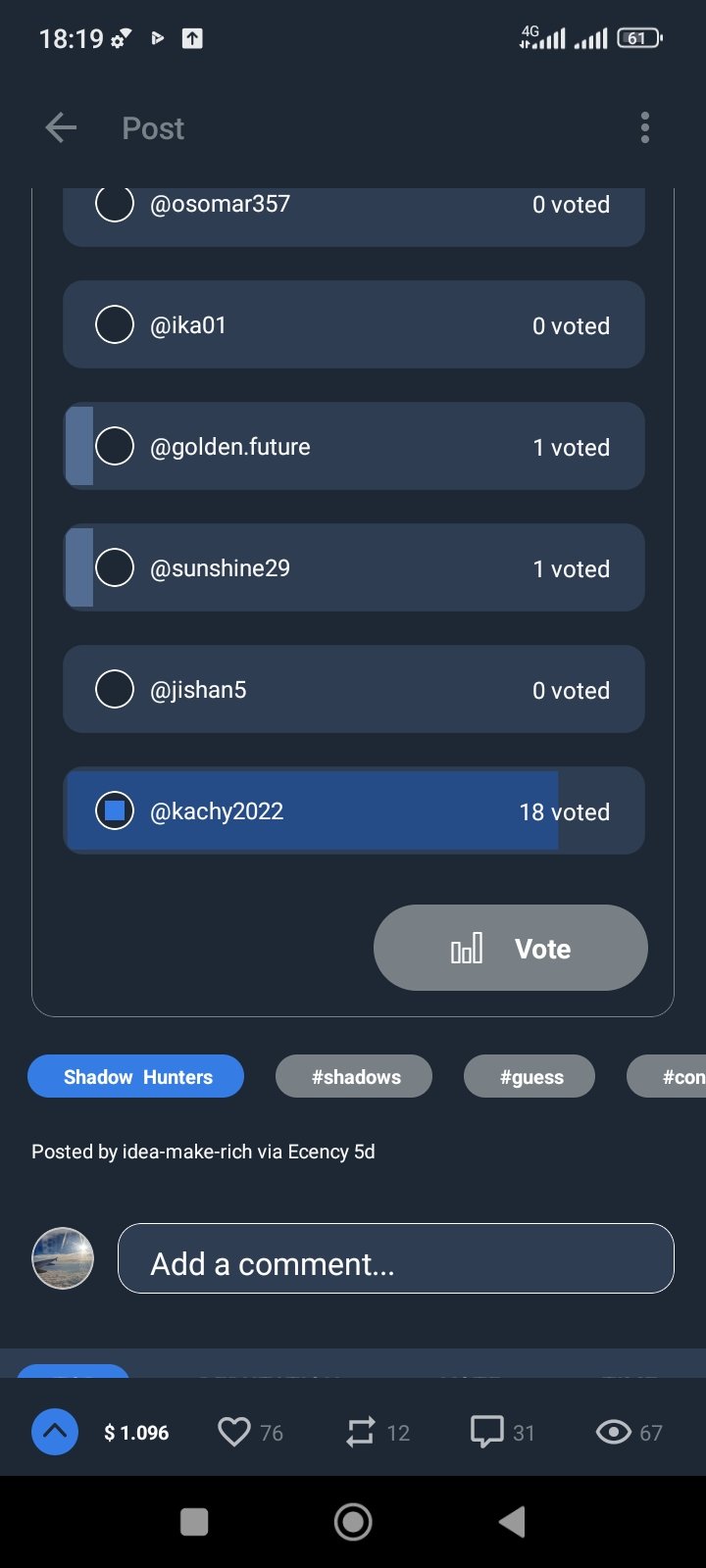The height and width of the screenshot is (1568, 706).
Task: Open the Shadow Hunters community tag
Action: pos(136,1076)
